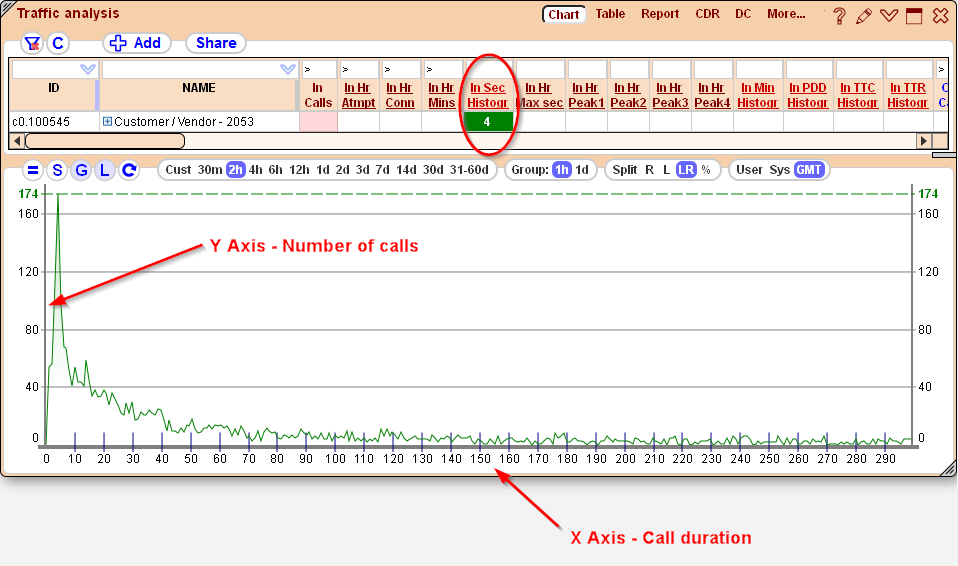Click the round L button in chart toolbar
The height and width of the screenshot is (566, 958).
(105, 170)
